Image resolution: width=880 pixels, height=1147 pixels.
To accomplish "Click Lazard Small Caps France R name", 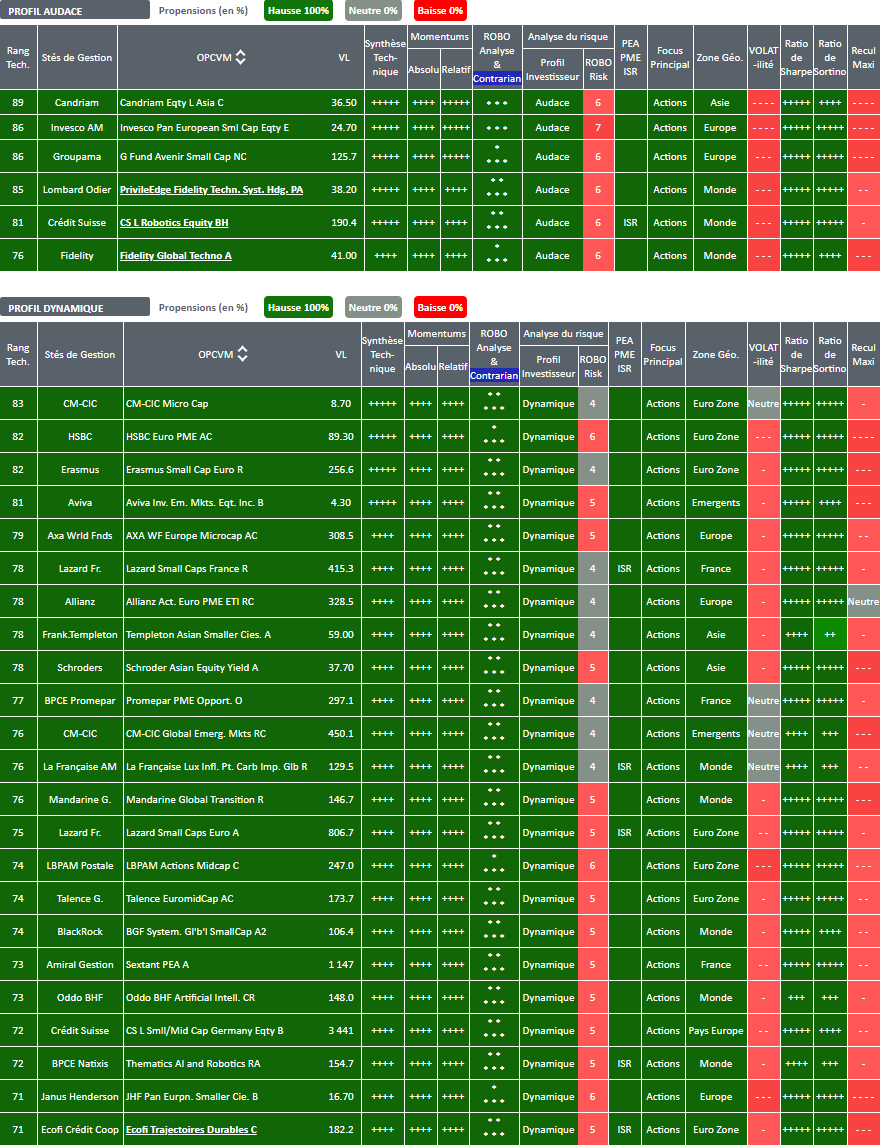I will 187,568.
